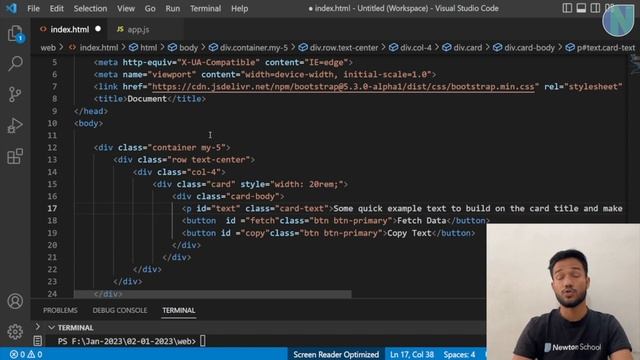
Task: Switch to the index.html editor tab
Action: click(x=69, y=29)
